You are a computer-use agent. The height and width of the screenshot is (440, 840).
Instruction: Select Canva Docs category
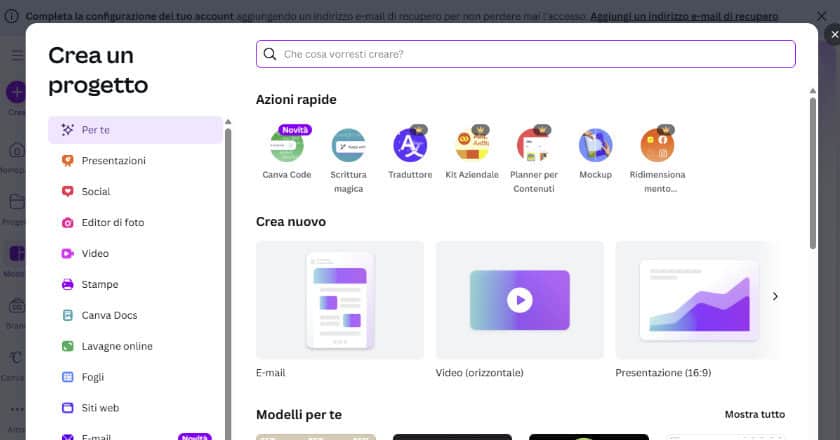pos(135,315)
